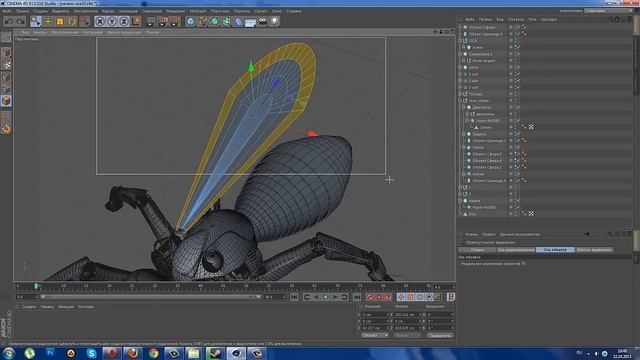
Task: Click the Object Manager search icon
Action: 611,19
